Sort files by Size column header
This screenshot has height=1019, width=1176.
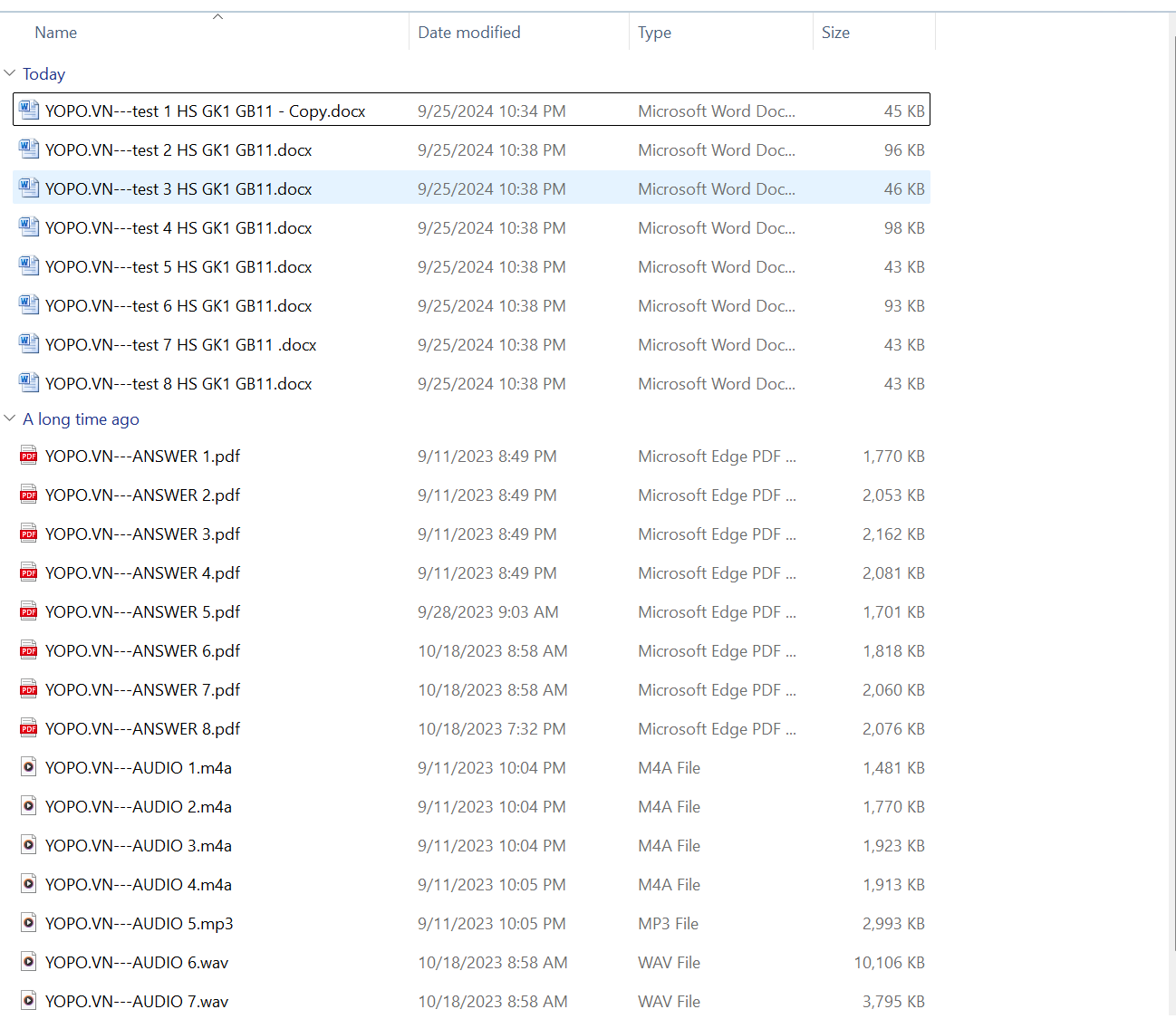(835, 33)
